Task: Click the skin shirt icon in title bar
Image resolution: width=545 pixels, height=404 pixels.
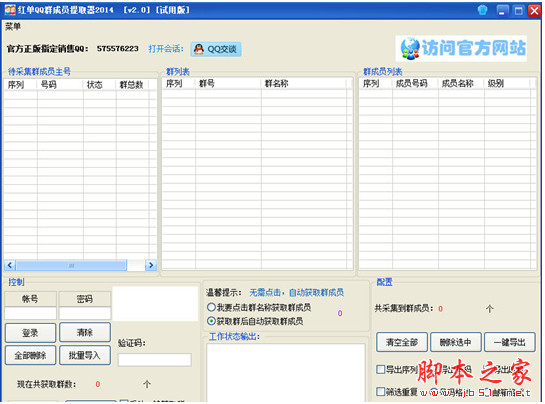Action: [482, 10]
